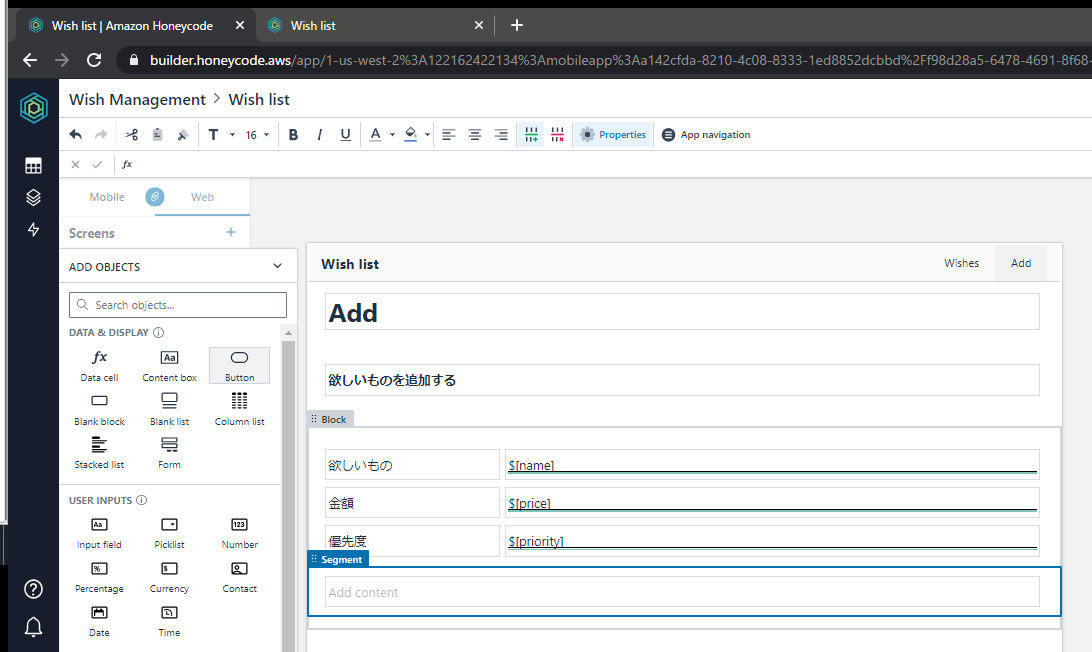The image size is (1092, 652).
Task: Add a Currency input object
Action: click(169, 577)
